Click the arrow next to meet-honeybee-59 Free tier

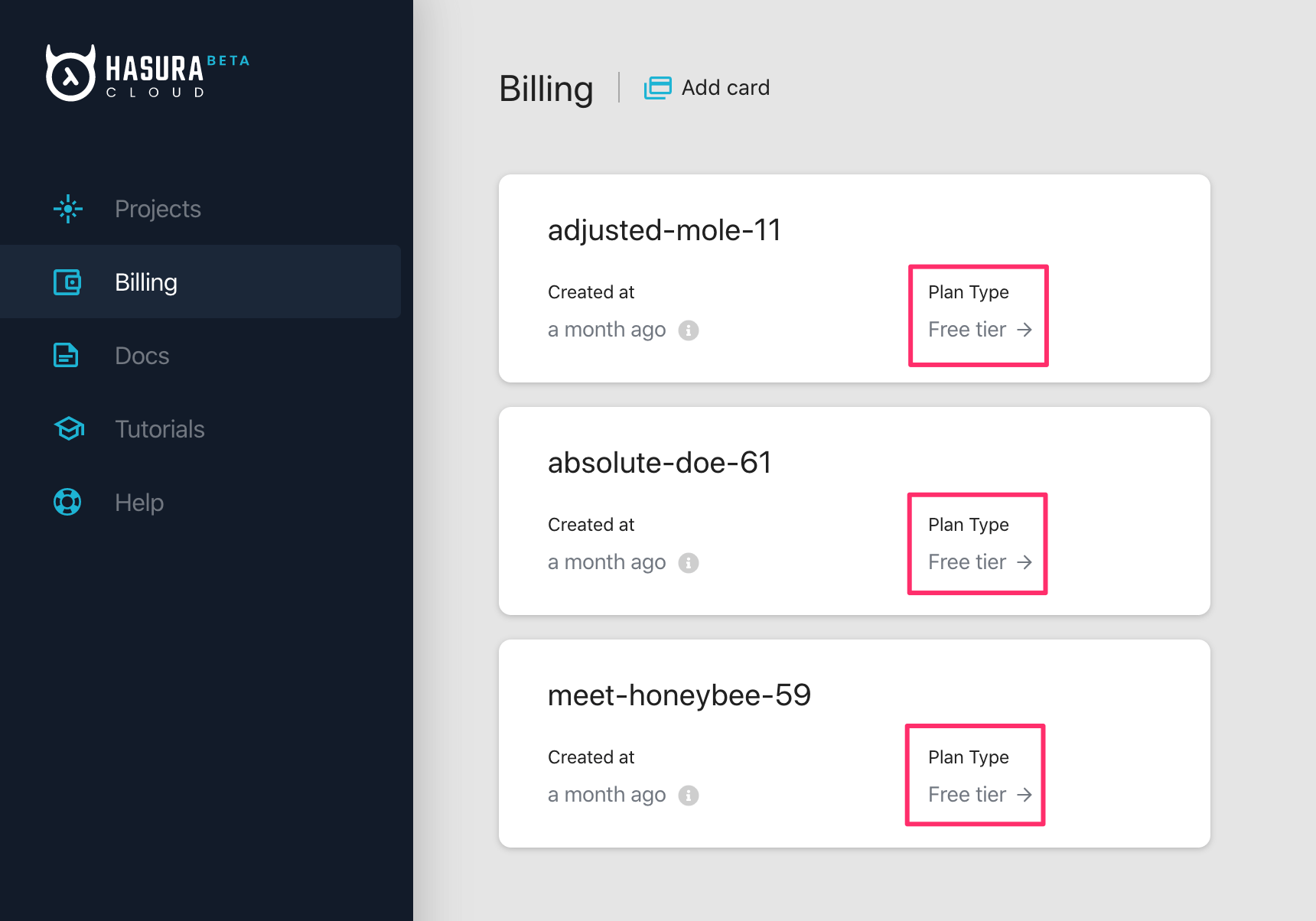(1024, 795)
